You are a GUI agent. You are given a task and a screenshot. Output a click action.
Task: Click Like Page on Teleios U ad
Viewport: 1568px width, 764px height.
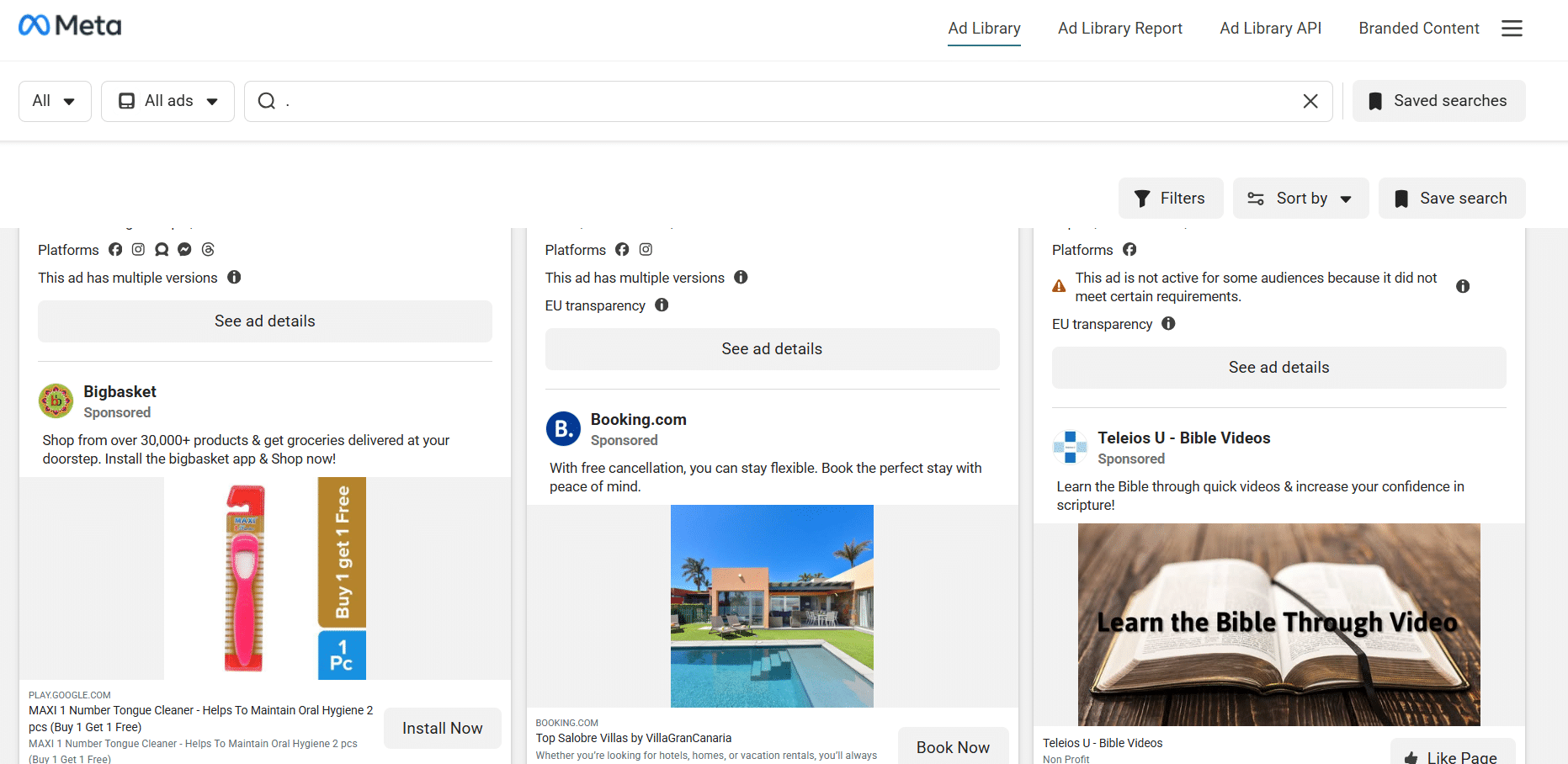pyautogui.click(x=1453, y=753)
